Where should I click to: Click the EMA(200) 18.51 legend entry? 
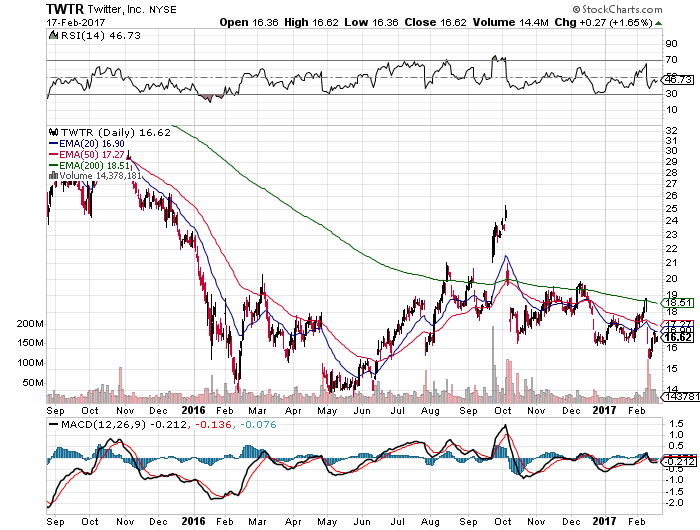[x=89, y=165]
